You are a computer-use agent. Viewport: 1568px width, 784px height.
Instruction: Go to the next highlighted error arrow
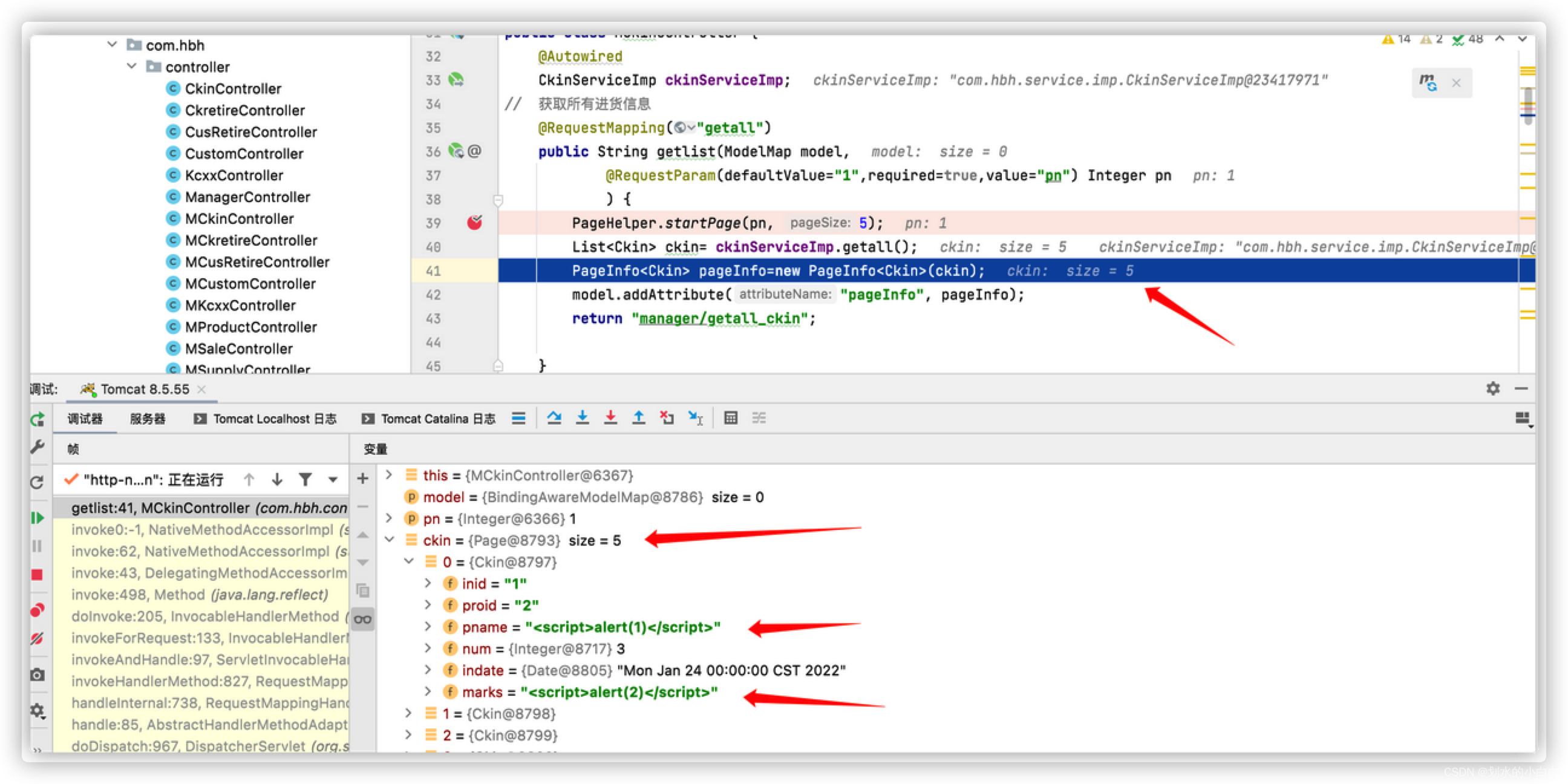[1523, 39]
